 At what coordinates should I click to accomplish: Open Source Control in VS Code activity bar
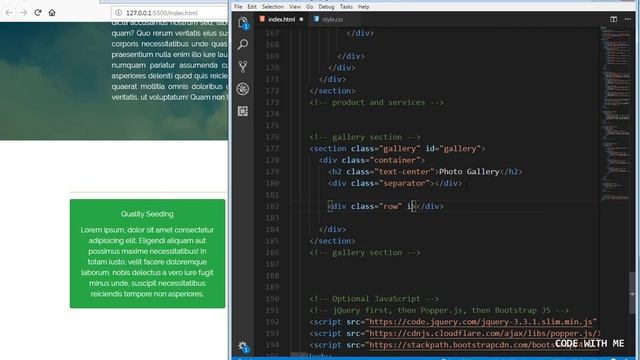[243, 66]
